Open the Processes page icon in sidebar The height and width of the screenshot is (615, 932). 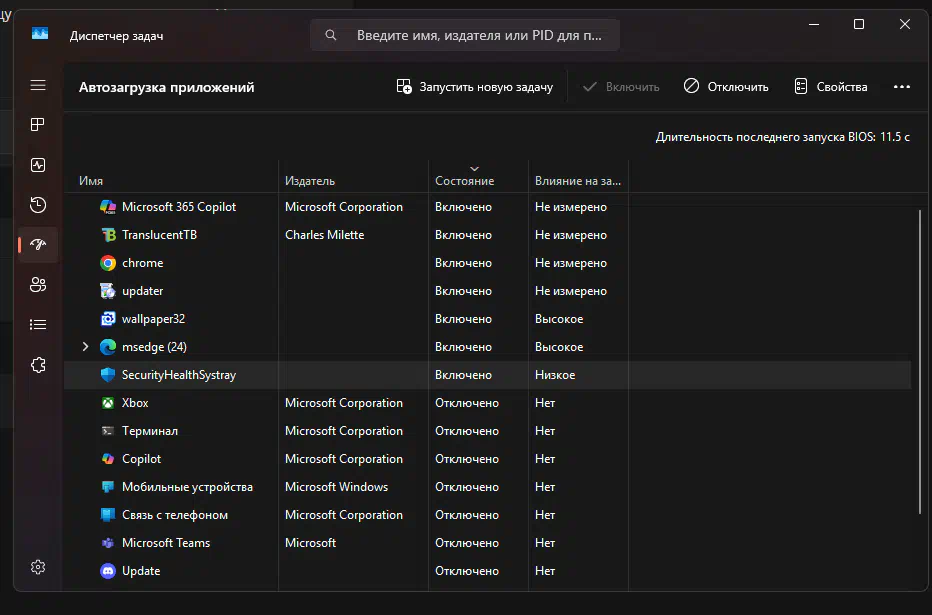[x=38, y=125]
